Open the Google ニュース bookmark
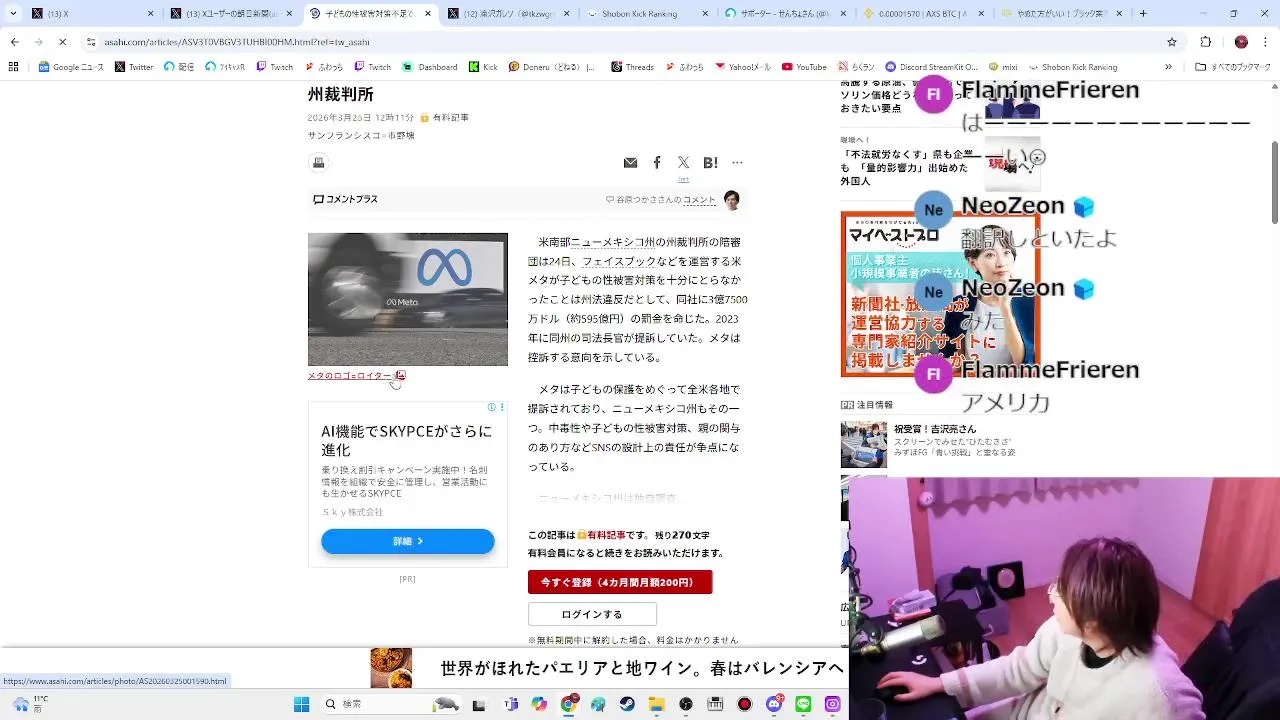The image size is (1280, 720). coord(71,67)
